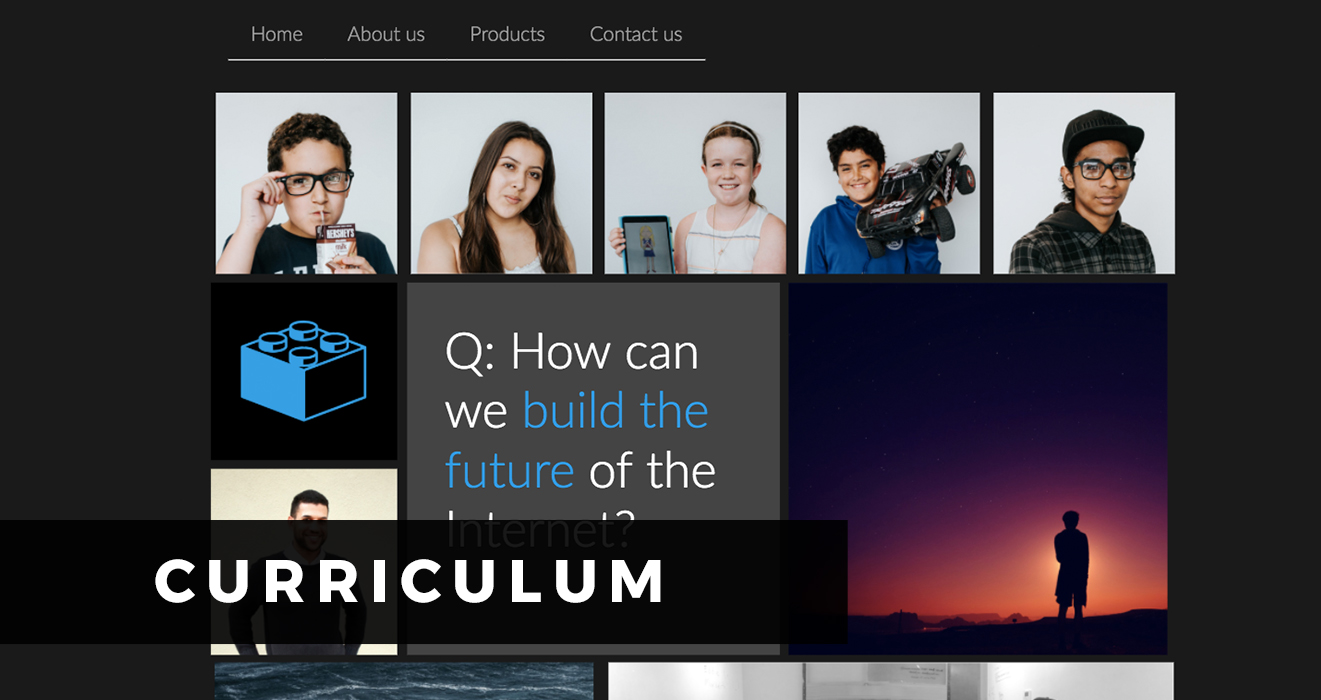Click the 'build the future' blue text
This screenshot has height=700, width=1321.
tap(577, 440)
